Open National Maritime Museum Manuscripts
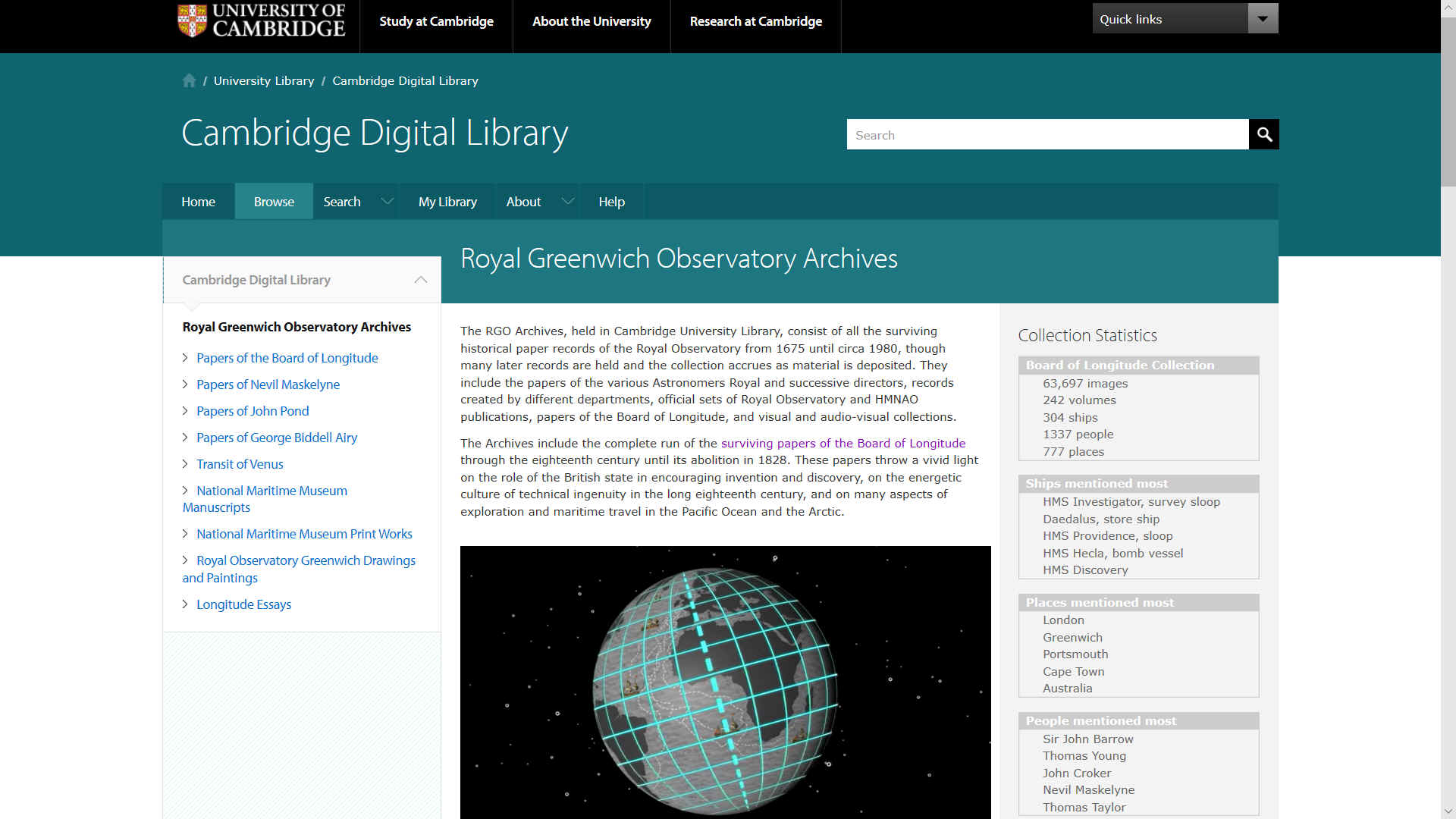The width and height of the screenshot is (1456, 819). point(265,499)
